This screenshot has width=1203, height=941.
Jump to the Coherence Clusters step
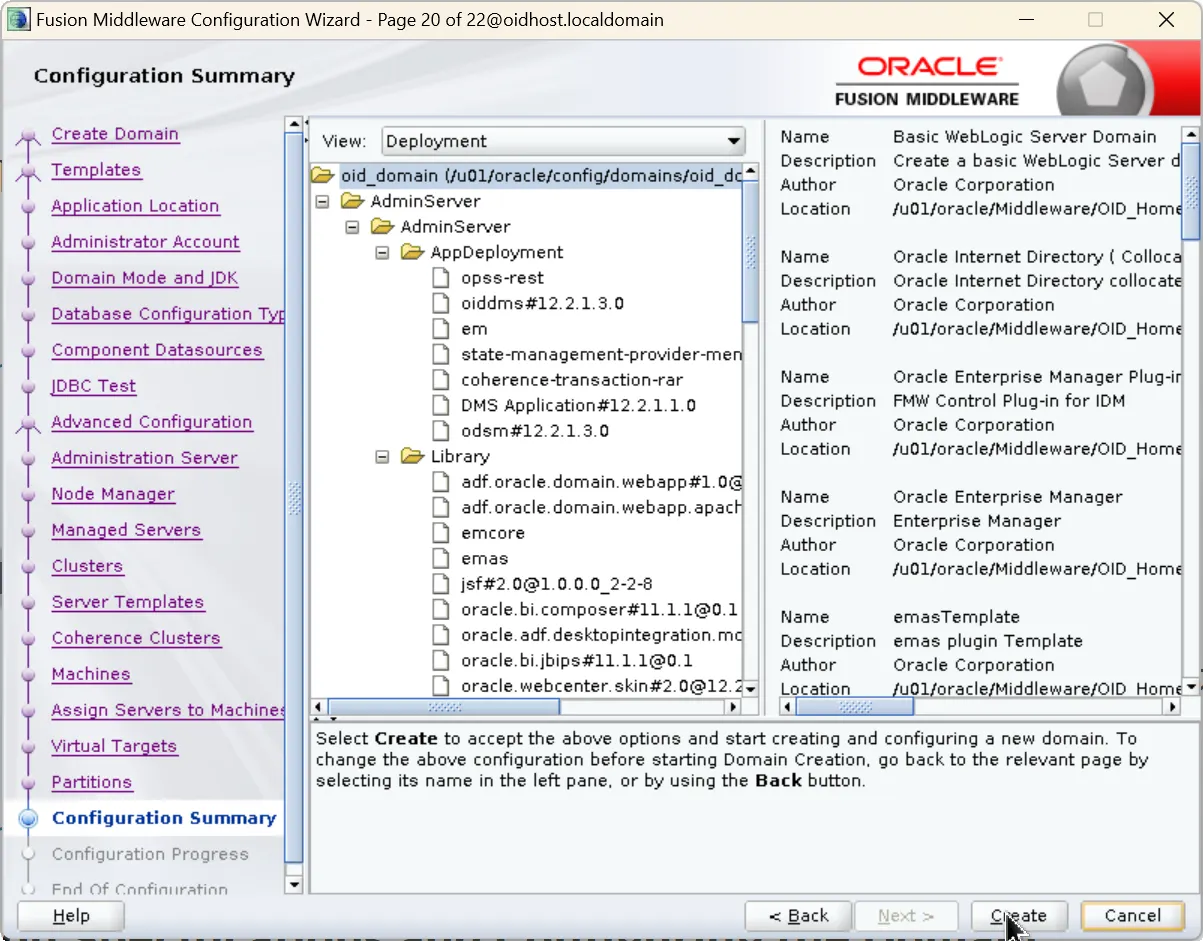point(136,638)
